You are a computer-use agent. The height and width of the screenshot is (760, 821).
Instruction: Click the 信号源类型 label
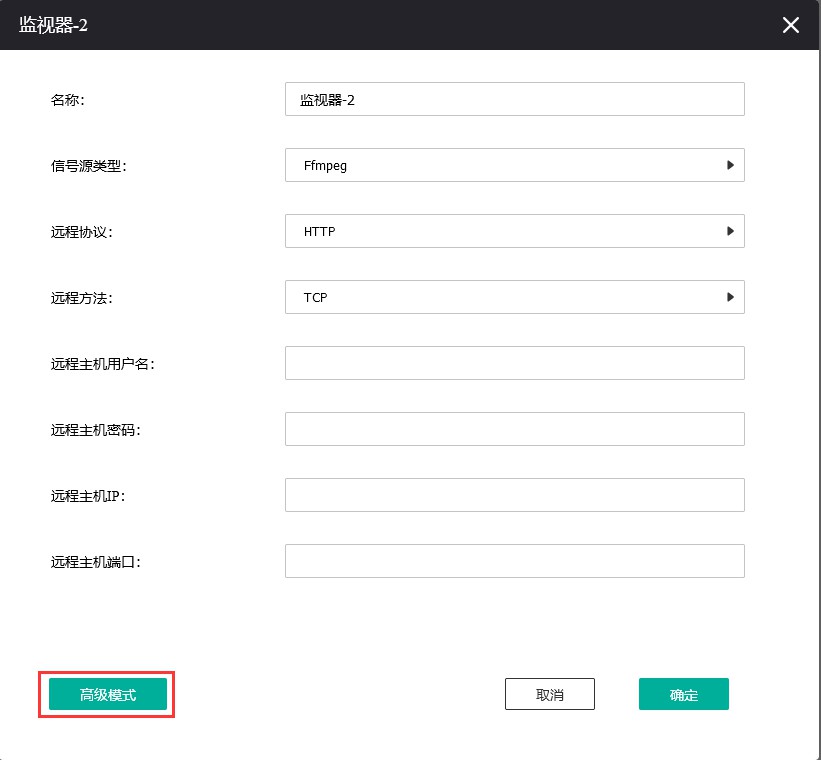click(89, 167)
